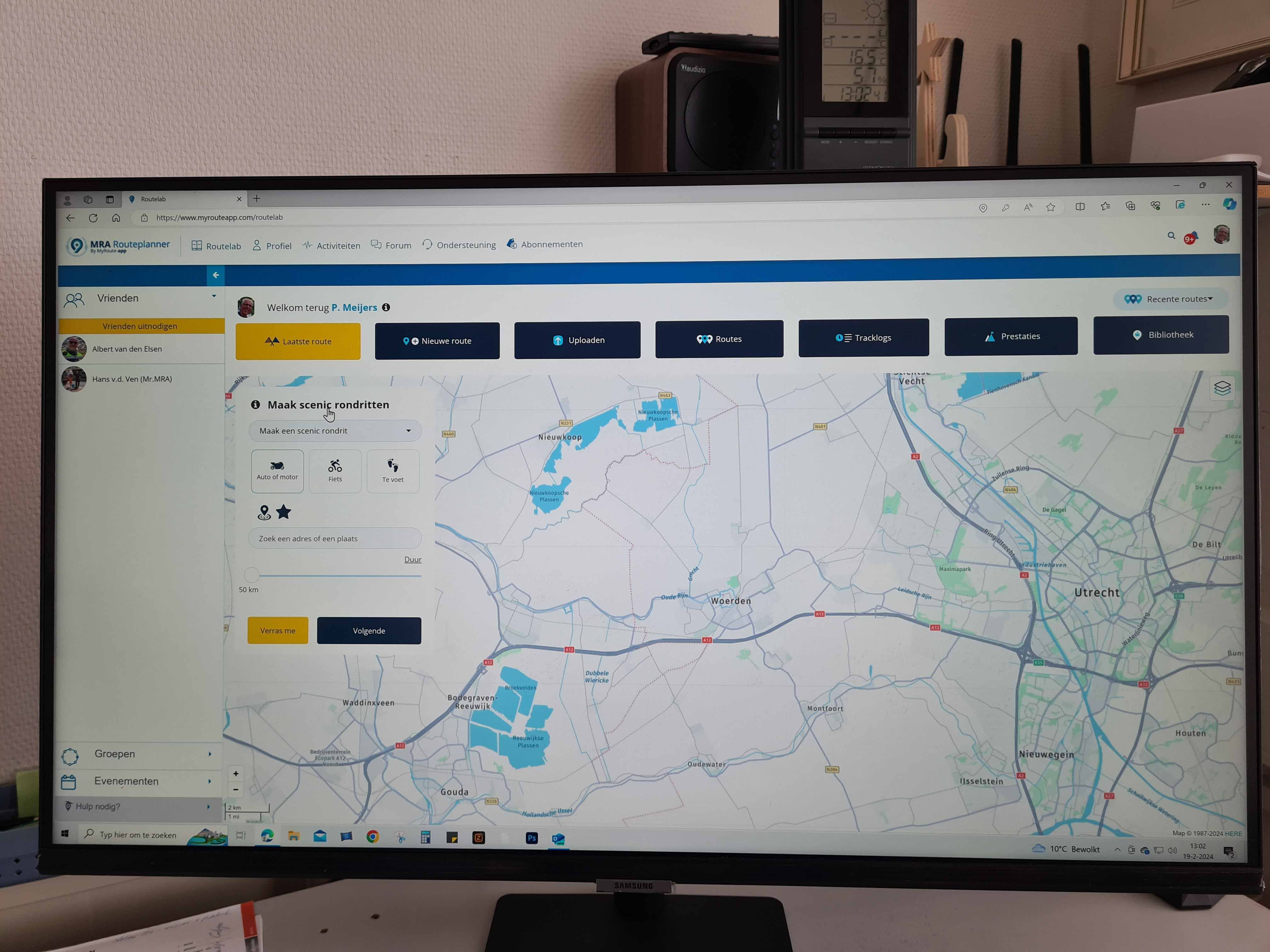Click the Vrienden uitnodigen button
Viewport: 1270px width, 952px height.
(x=141, y=326)
